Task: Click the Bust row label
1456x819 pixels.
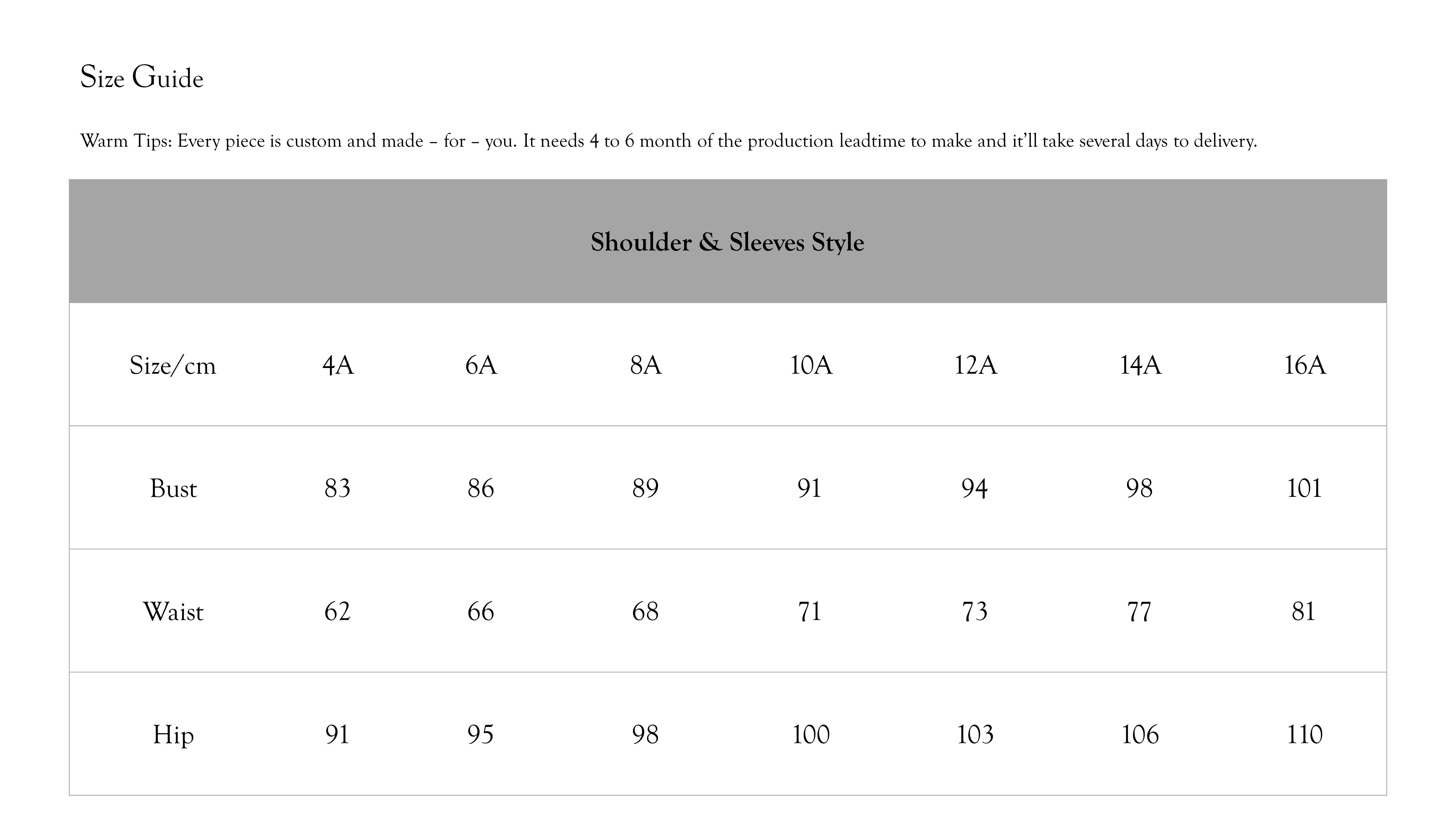Action: coord(173,488)
